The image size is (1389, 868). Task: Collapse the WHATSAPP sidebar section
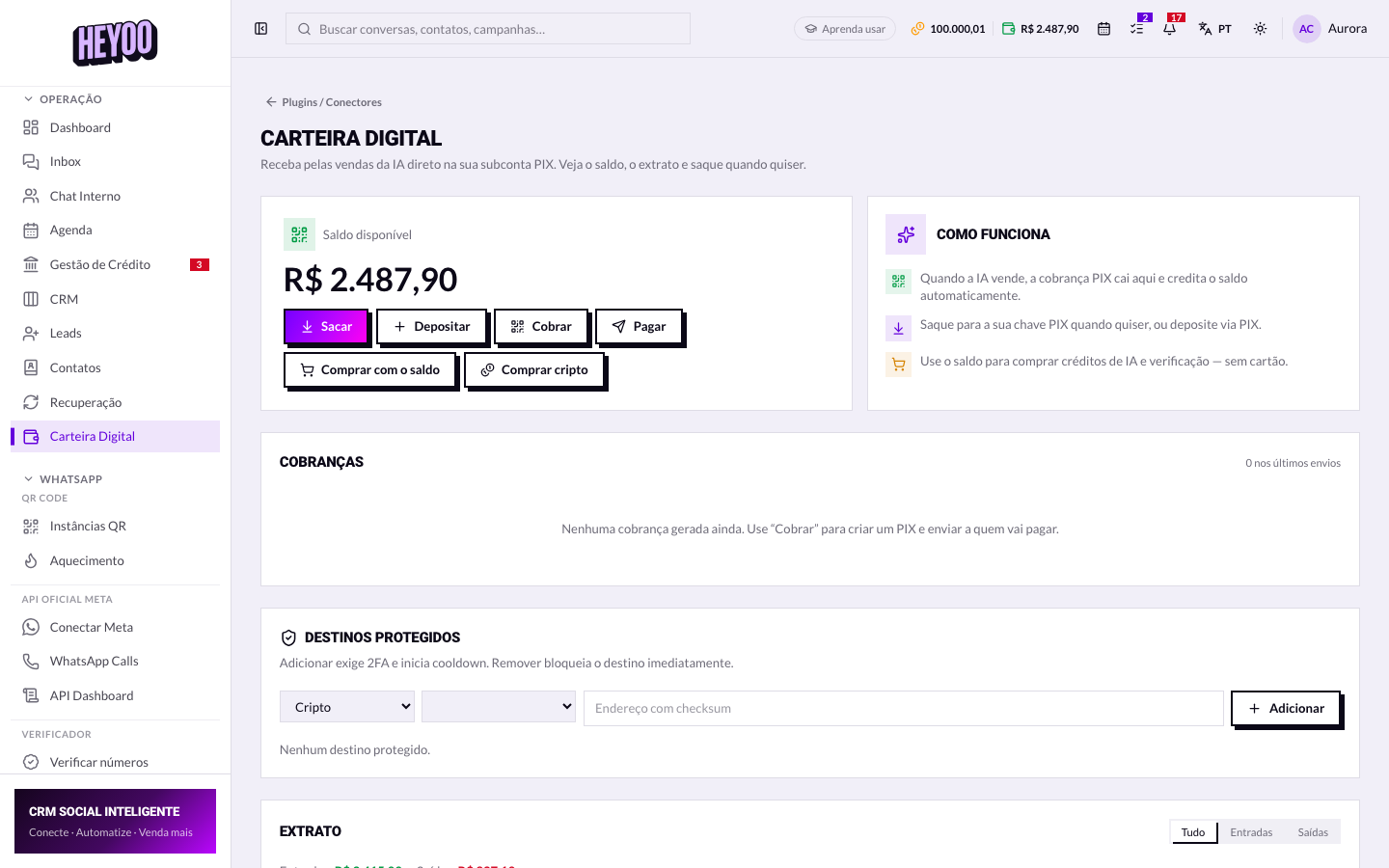(x=63, y=479)
